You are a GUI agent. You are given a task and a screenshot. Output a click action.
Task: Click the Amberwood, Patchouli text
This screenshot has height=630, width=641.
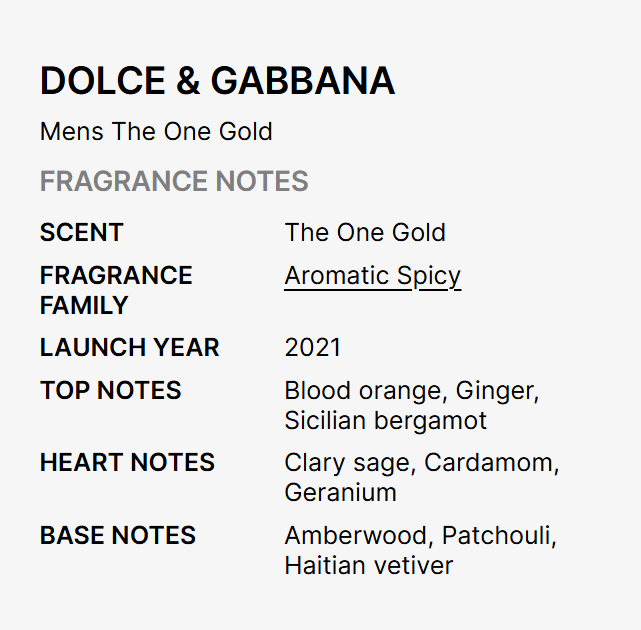[420, 536]
